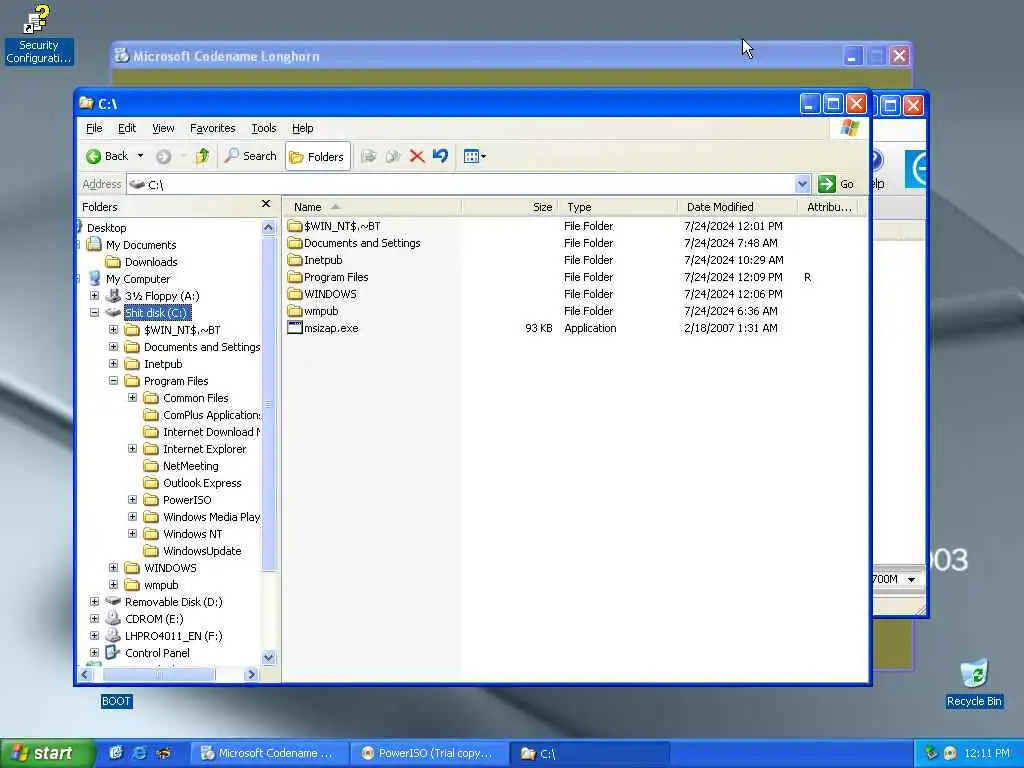Open the address bar dropdown arrow
1024x768 pixels.
click(803, 185)
